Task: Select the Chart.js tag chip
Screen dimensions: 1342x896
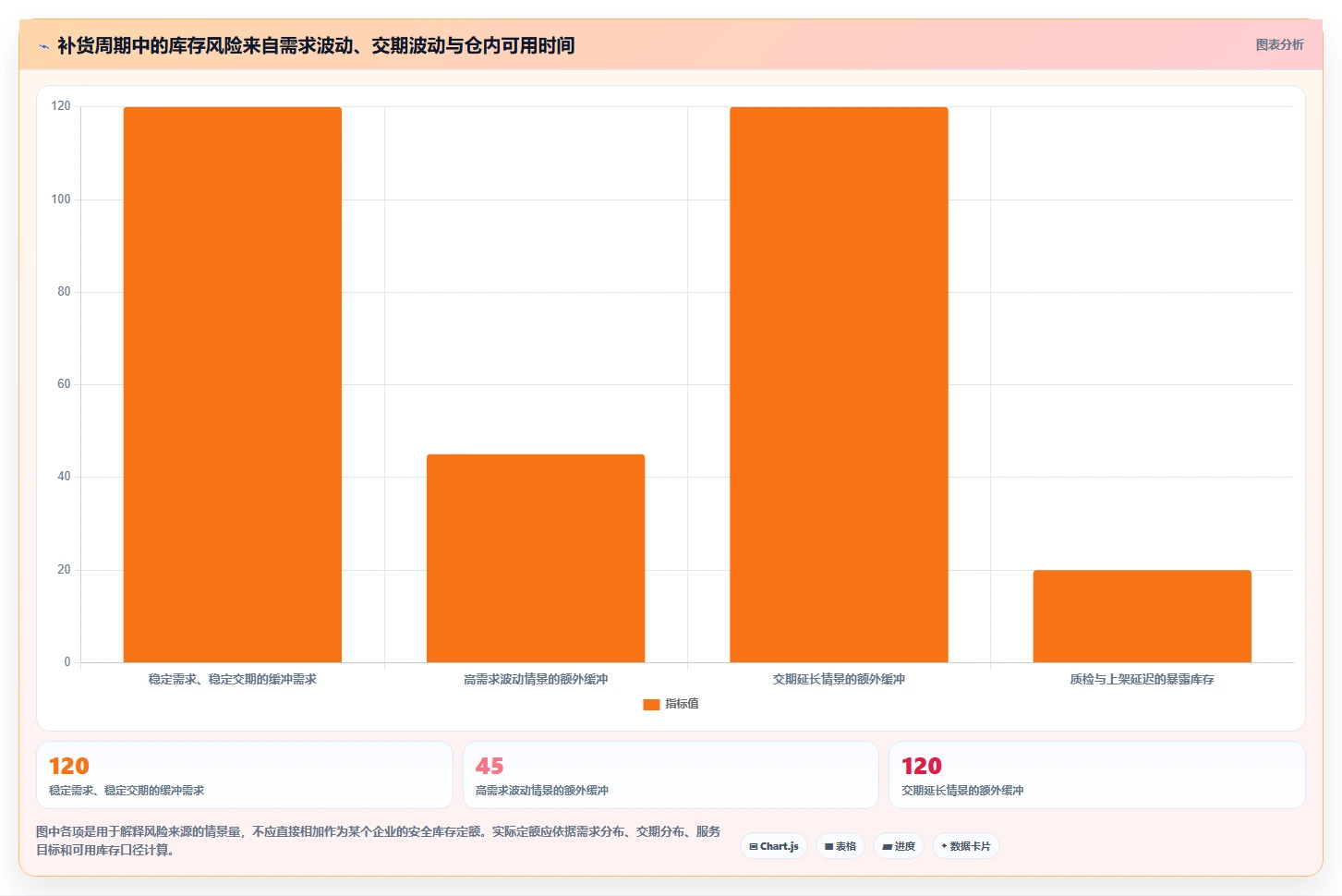Action: click(774, 846)
